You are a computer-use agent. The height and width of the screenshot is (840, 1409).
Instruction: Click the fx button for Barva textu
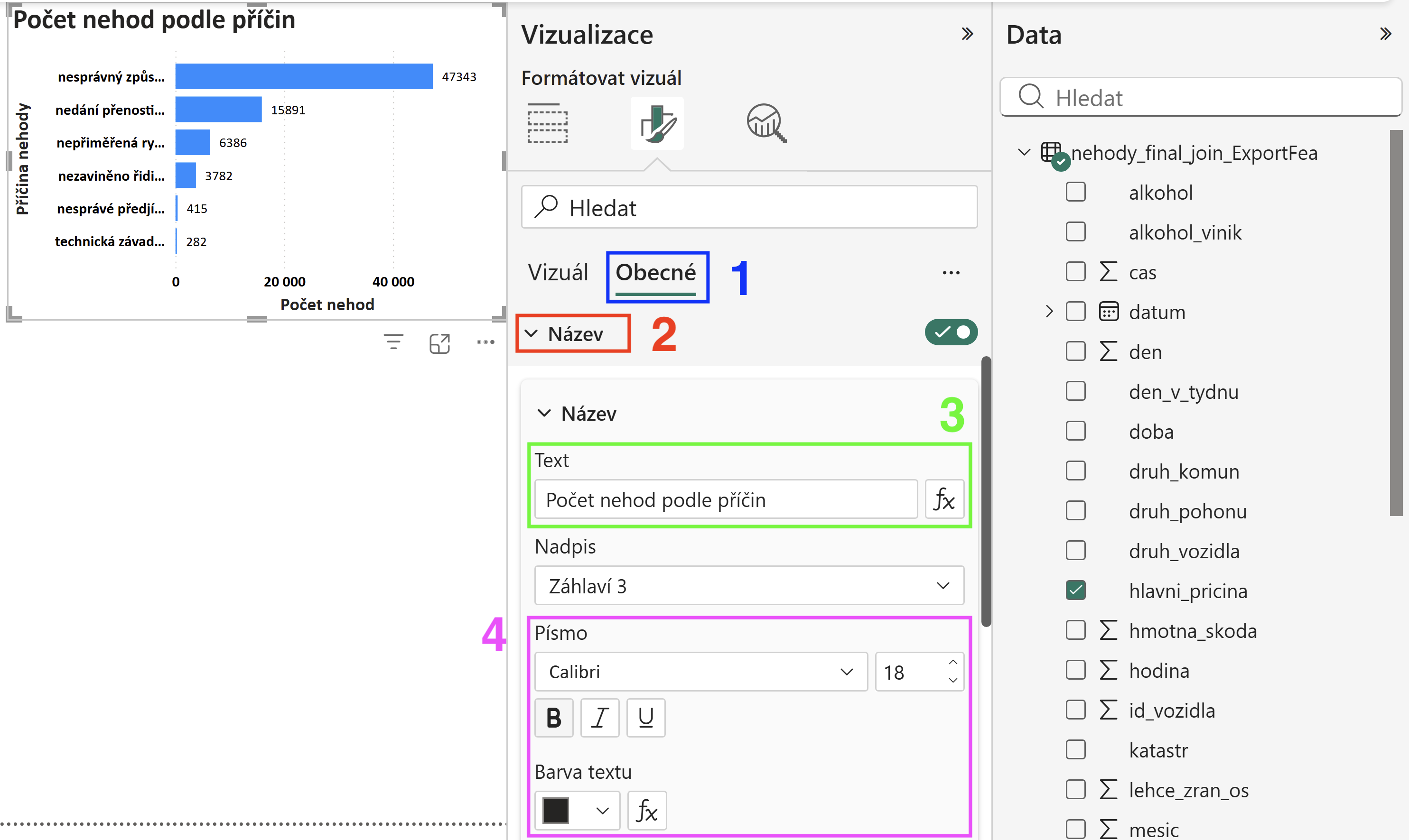click(x=647, y=811)
